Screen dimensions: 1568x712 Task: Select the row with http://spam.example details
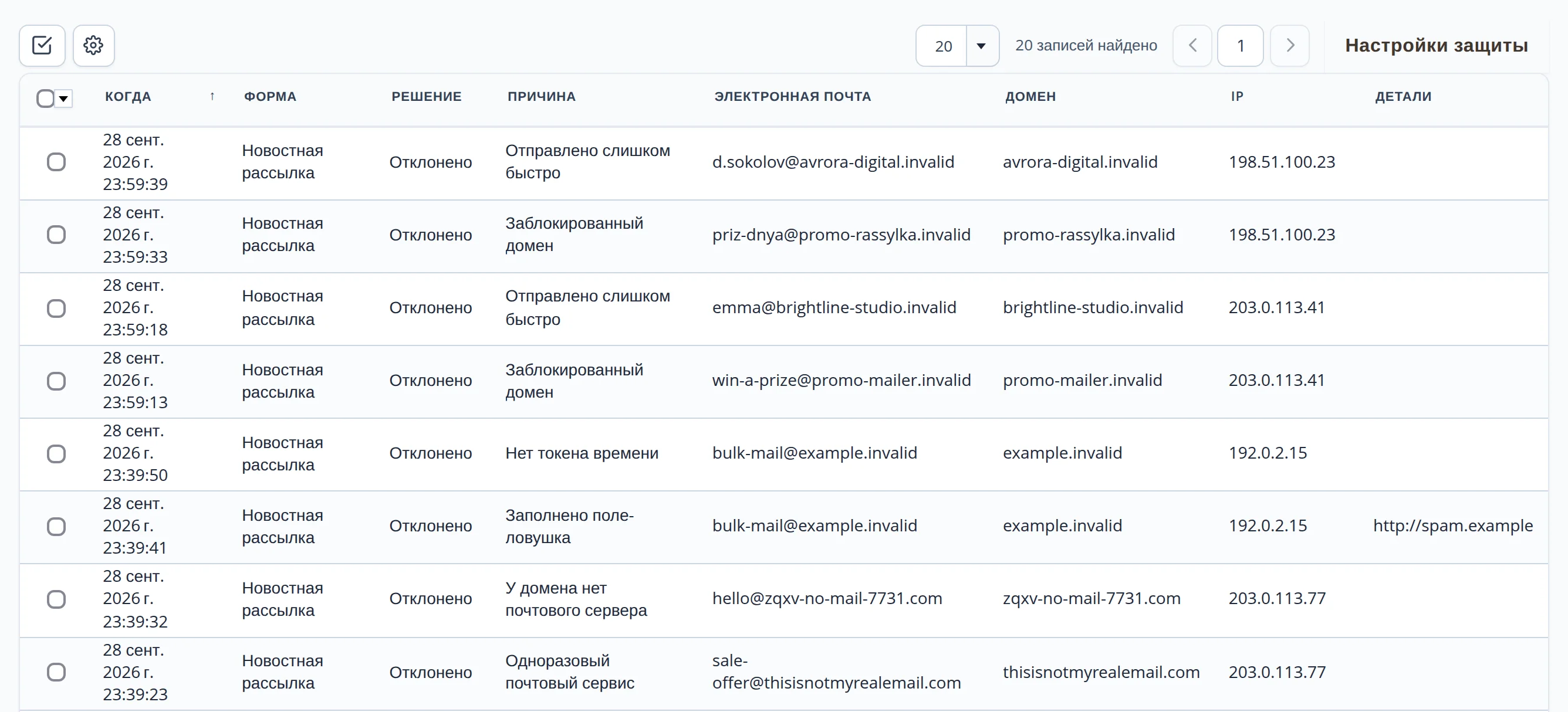(56, 527)
